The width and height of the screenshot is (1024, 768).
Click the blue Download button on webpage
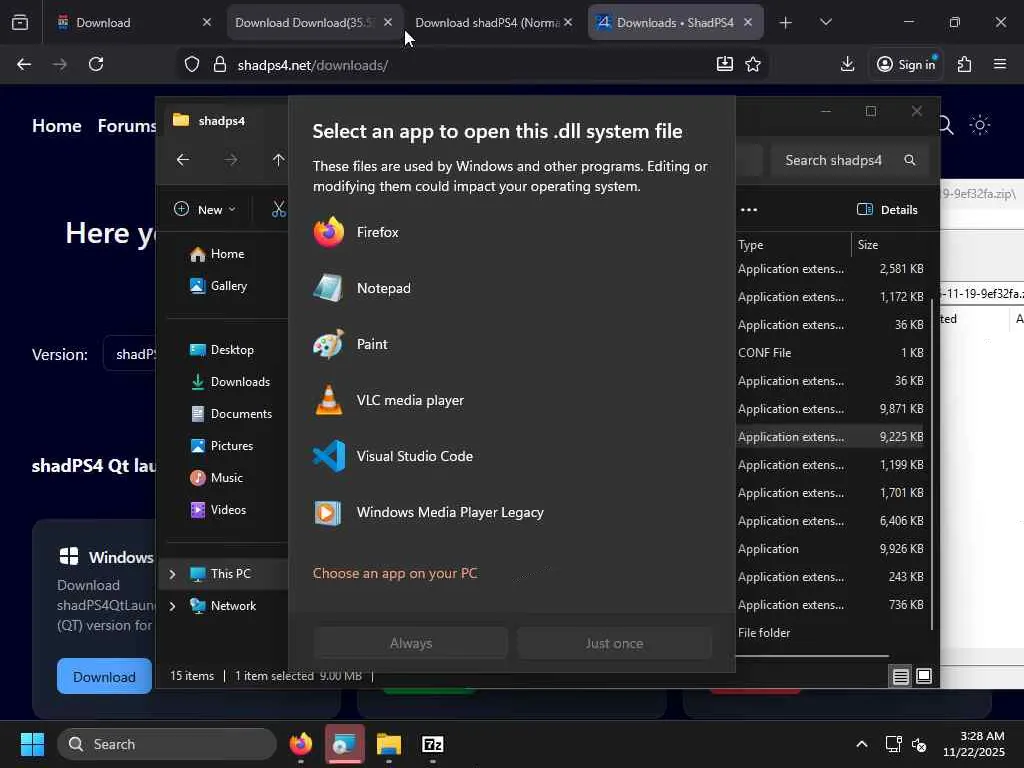coord(104,677)
